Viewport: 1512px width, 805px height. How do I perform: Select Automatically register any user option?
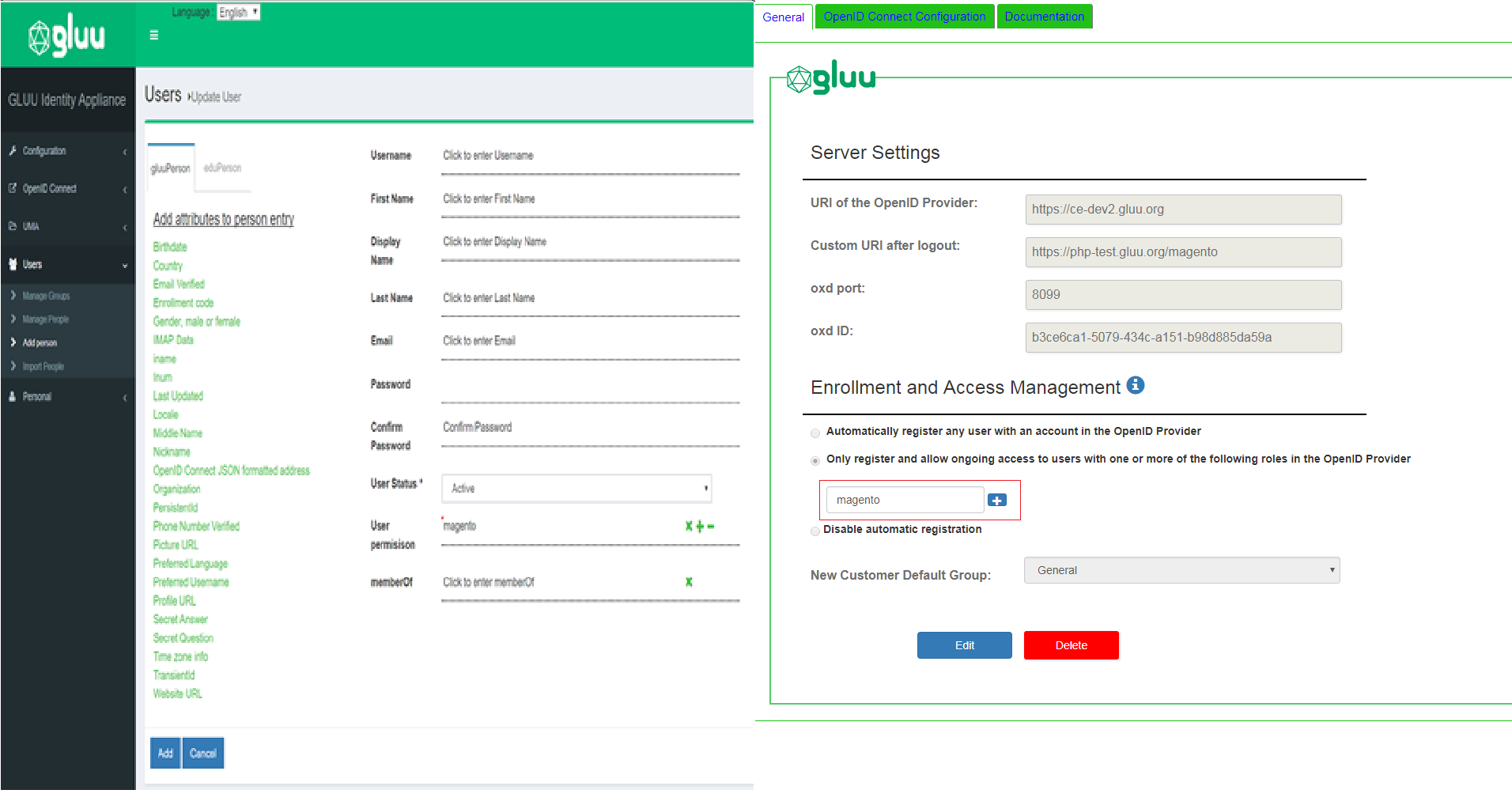coord(815,433)
